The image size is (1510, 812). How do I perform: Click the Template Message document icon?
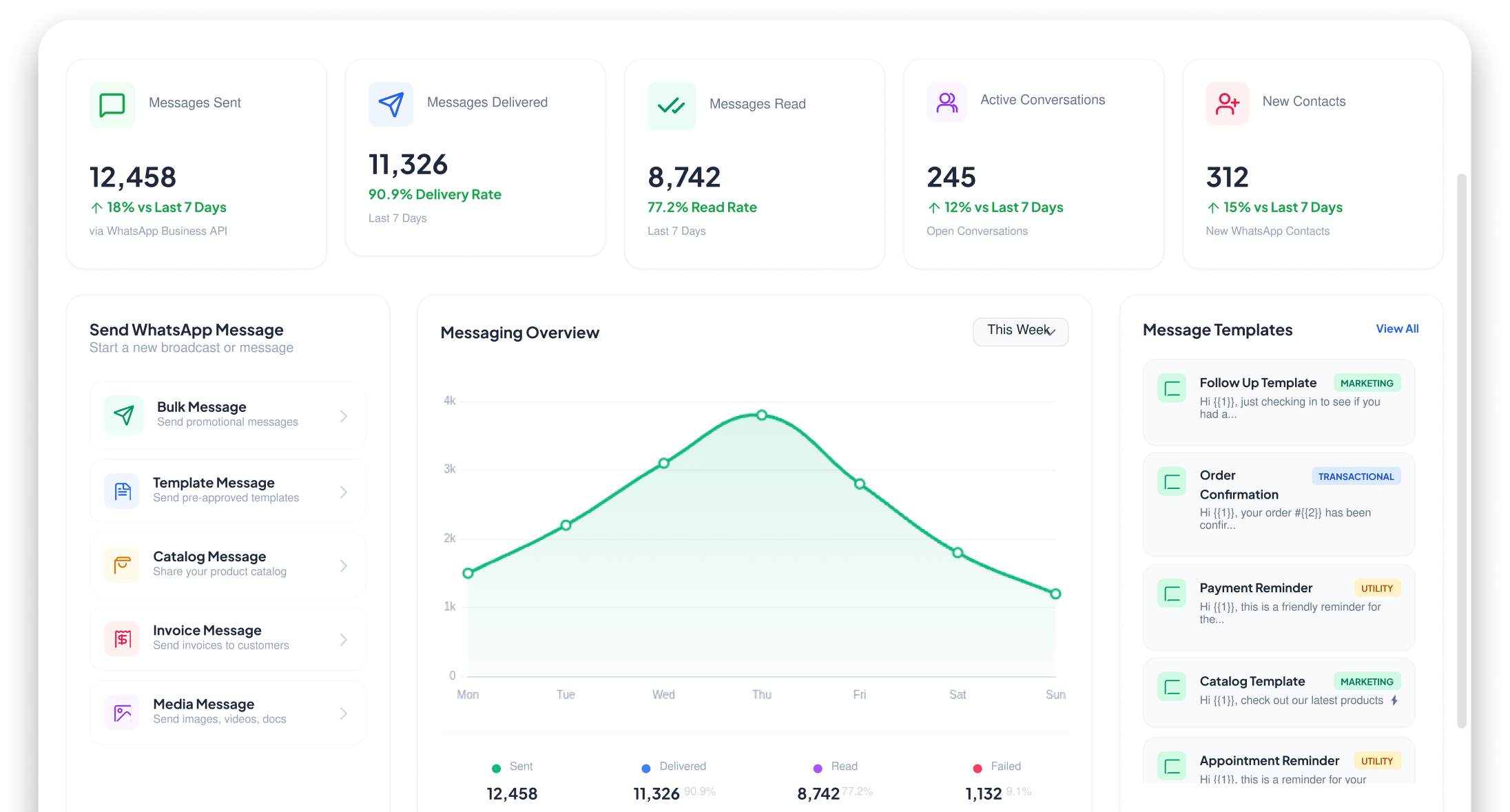[123, 491]
